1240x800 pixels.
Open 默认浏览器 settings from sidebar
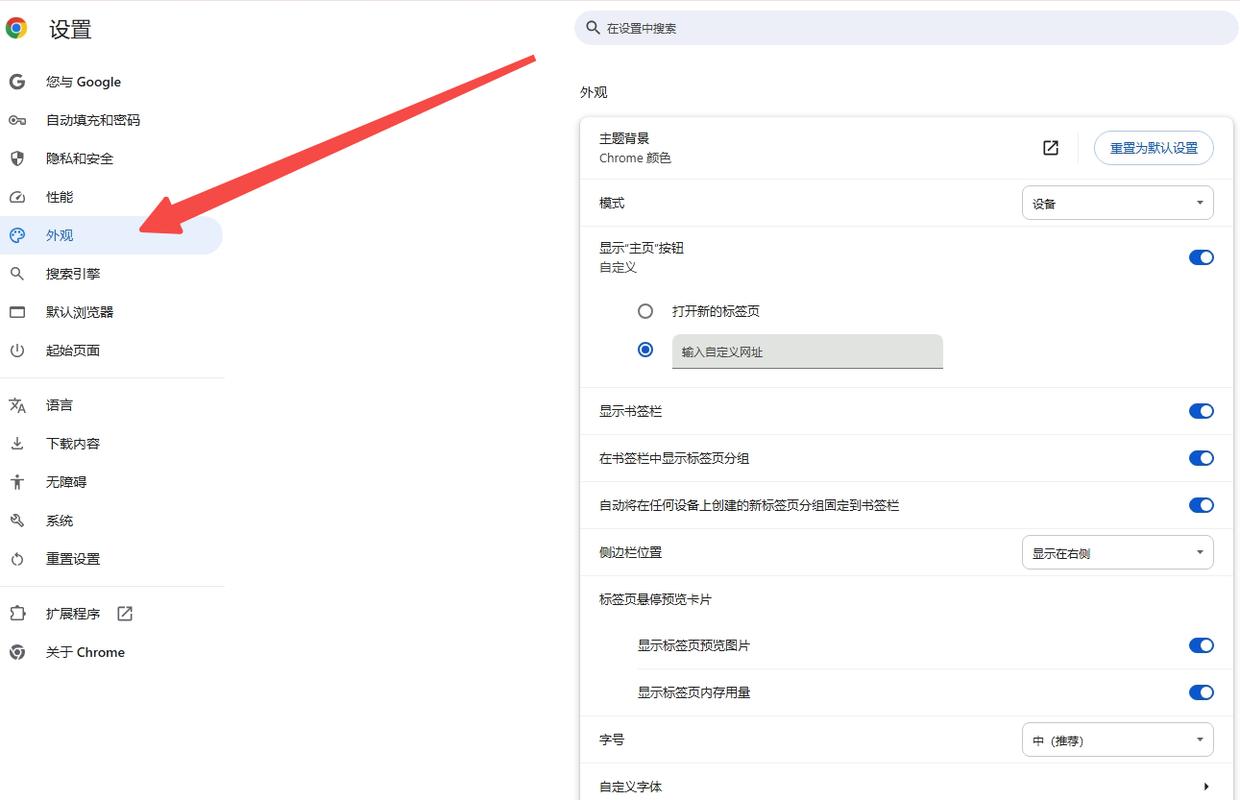pos(78,312)
